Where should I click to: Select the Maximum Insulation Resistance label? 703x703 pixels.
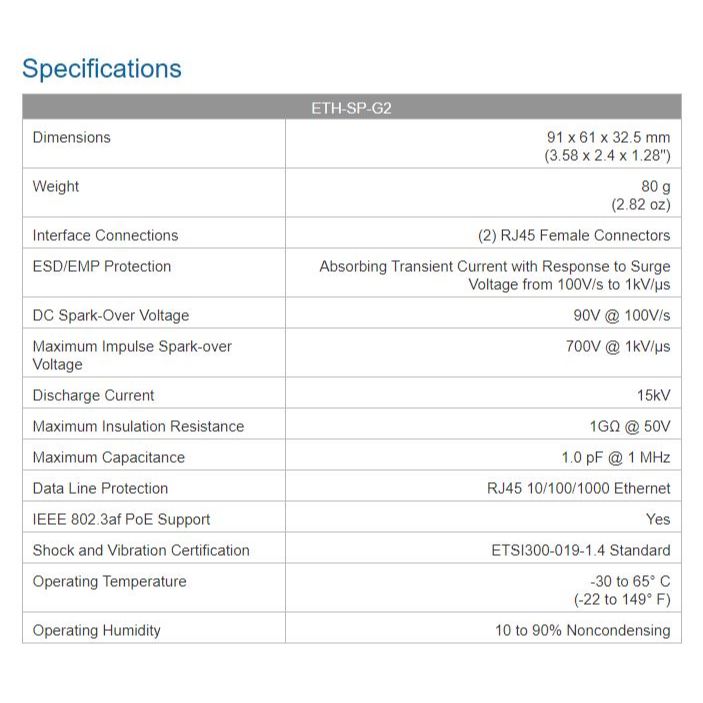coord(138,426)
